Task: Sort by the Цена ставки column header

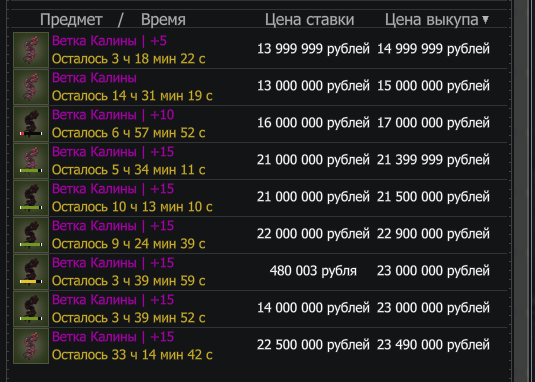Action: click(309, 20)
